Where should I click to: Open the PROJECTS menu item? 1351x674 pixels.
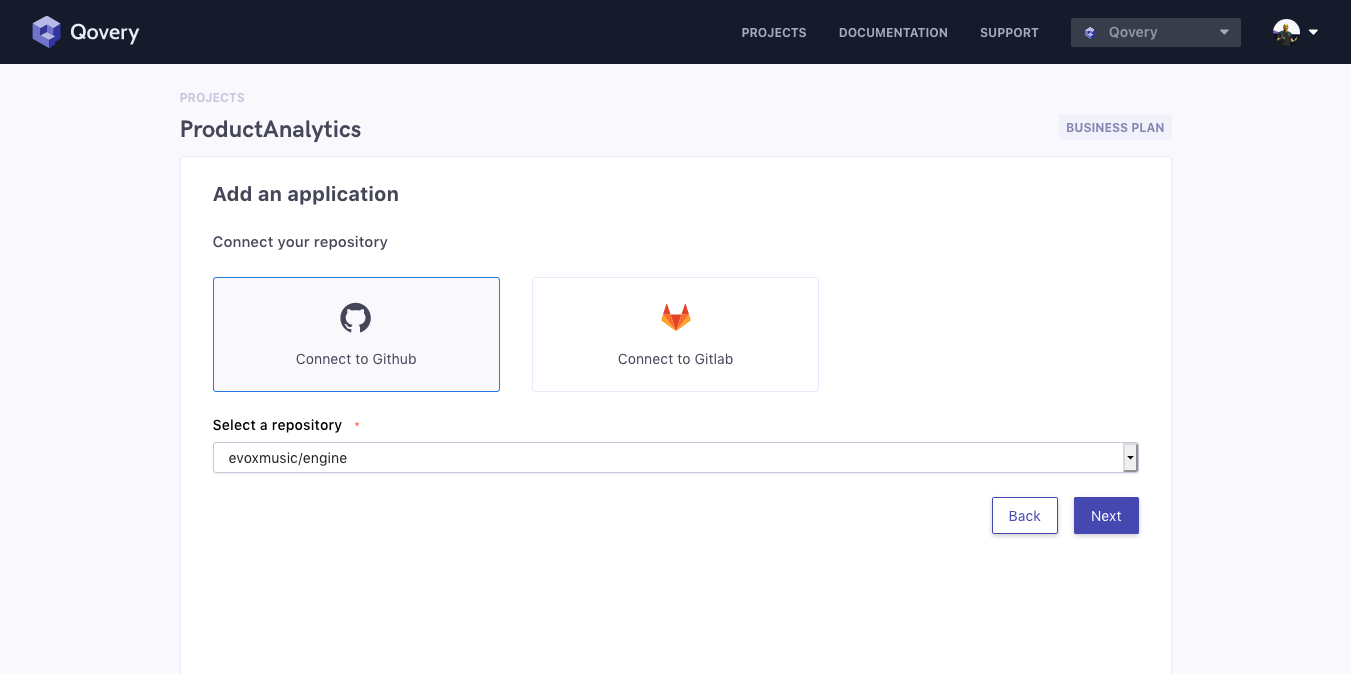click(774, 33)
